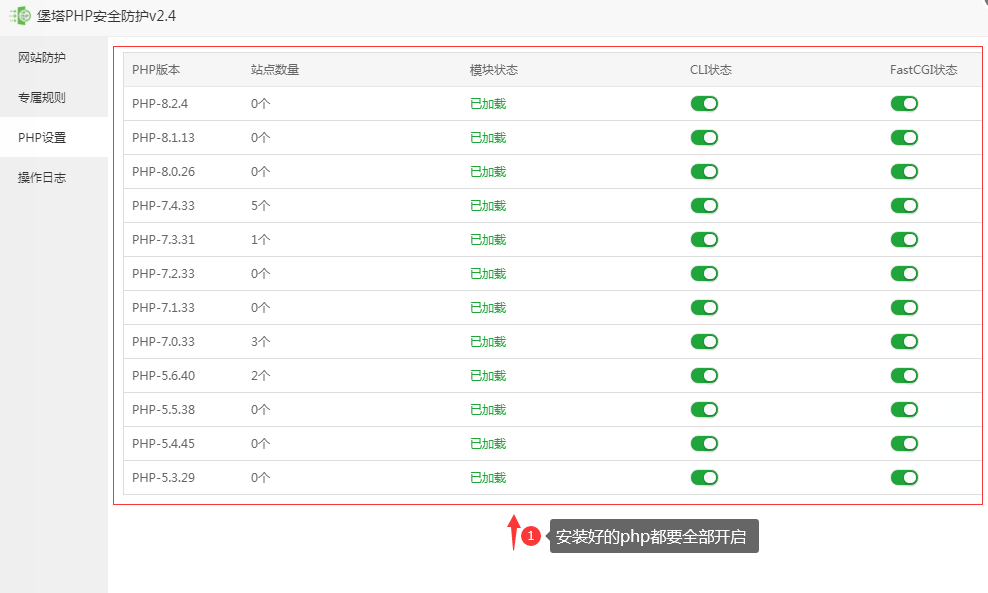The width and height of the screenshot is (988, 593).
Task: Disable CLI status for PHP-8.1.13
Action: coord(704,137)
